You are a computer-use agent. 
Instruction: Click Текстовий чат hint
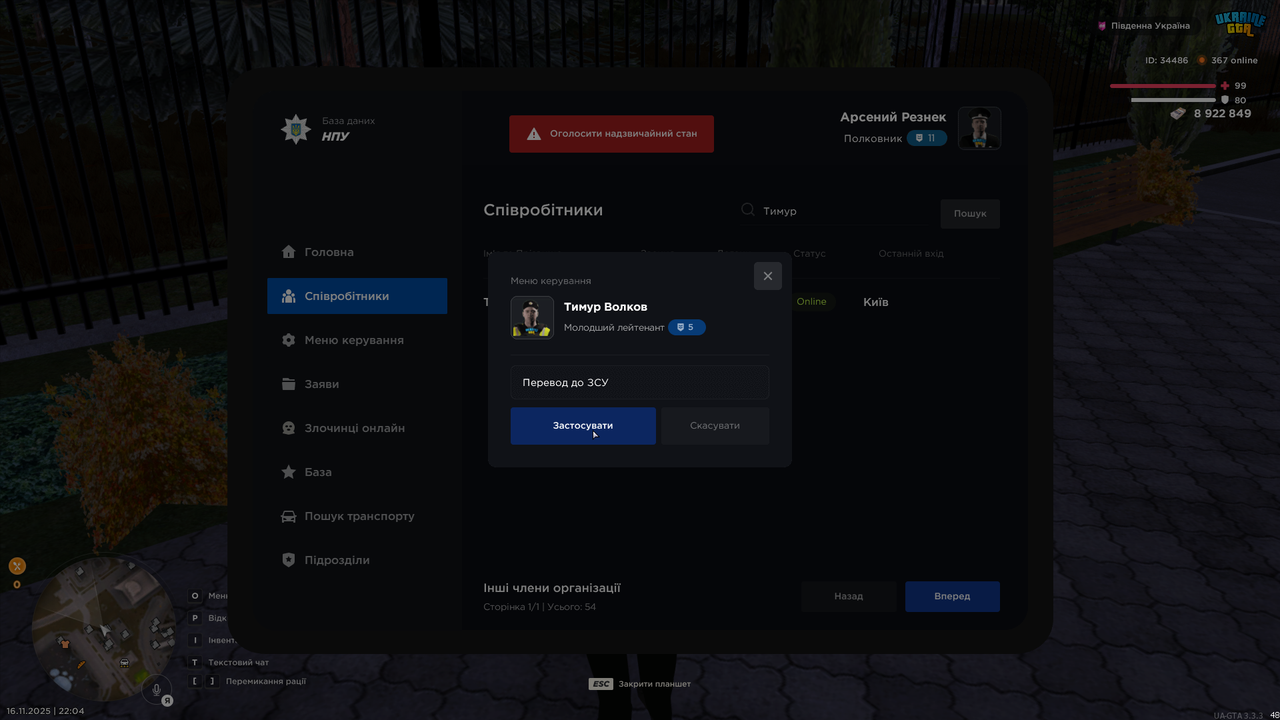pyautogui.click(x=238, y=662)
